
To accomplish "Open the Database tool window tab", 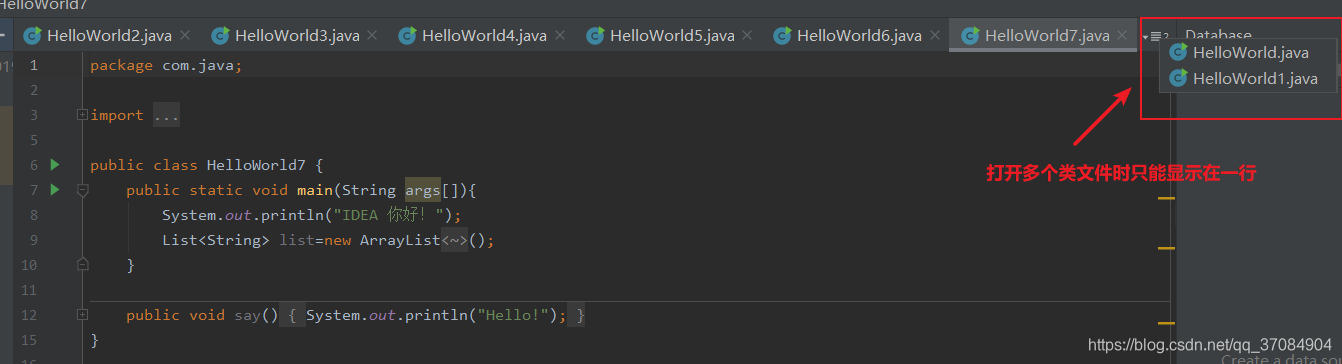I will pyautogui.click(x=1218, y=35).
